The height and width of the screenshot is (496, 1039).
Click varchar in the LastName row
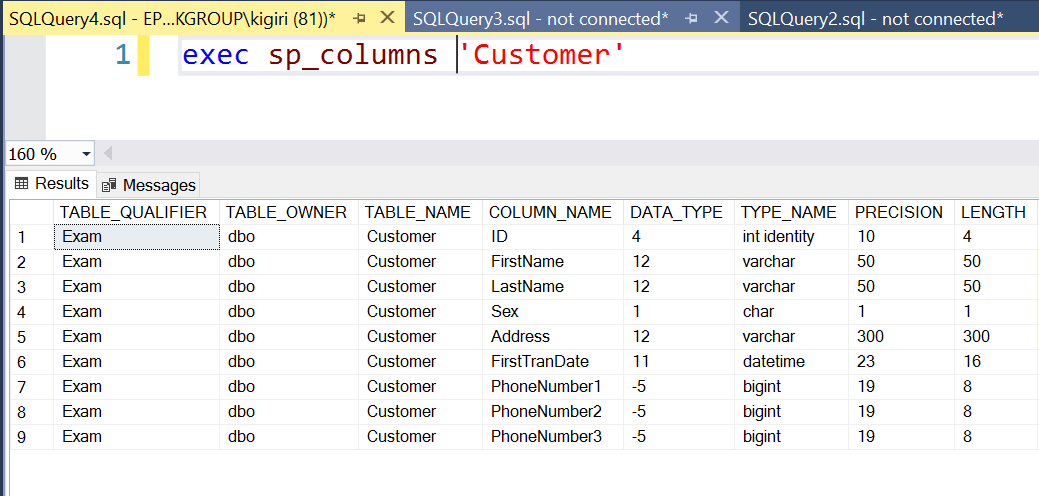click(x=791, y=287)
